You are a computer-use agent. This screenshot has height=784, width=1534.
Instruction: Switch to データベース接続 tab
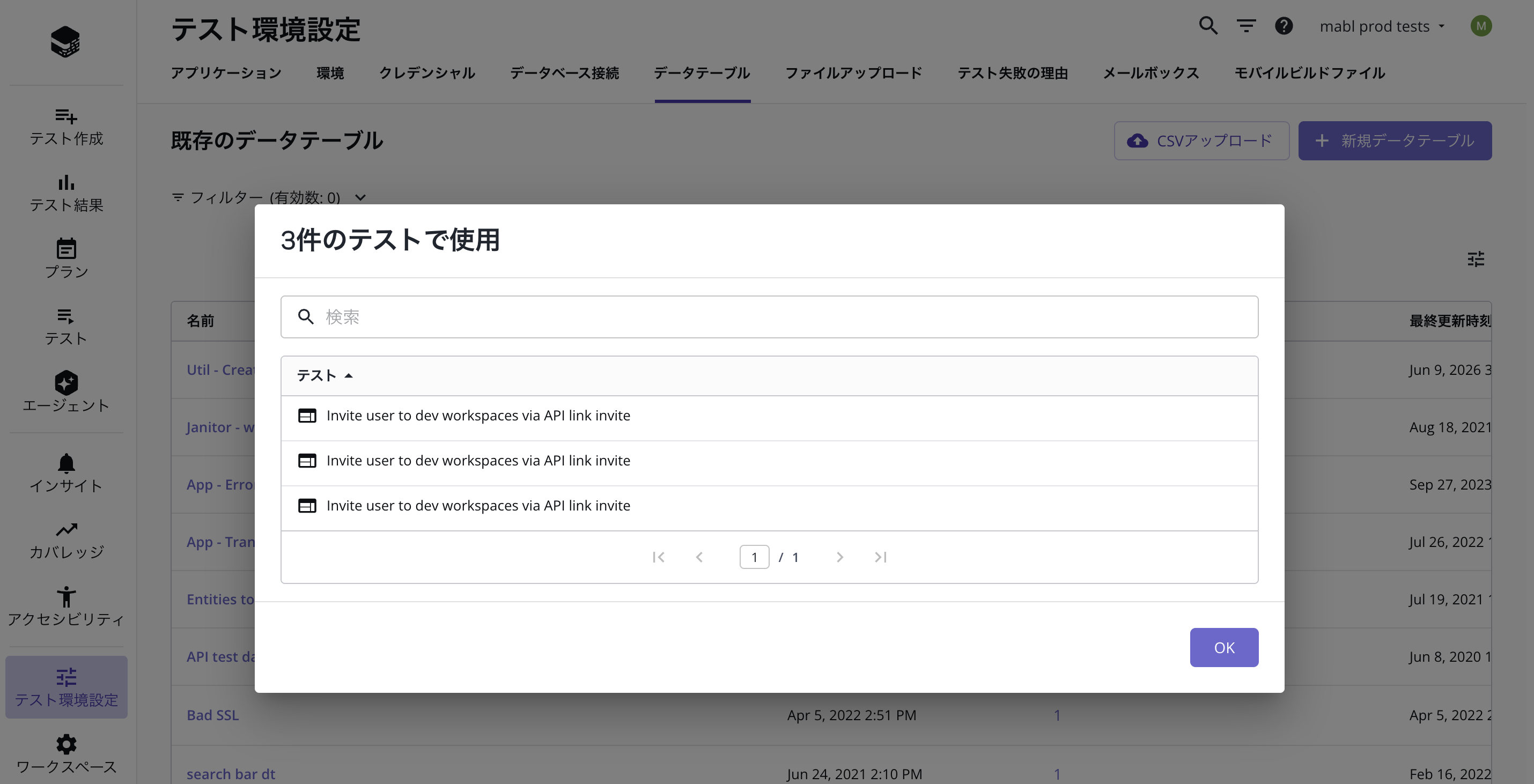pyautogui.click(x=565, y=73)
